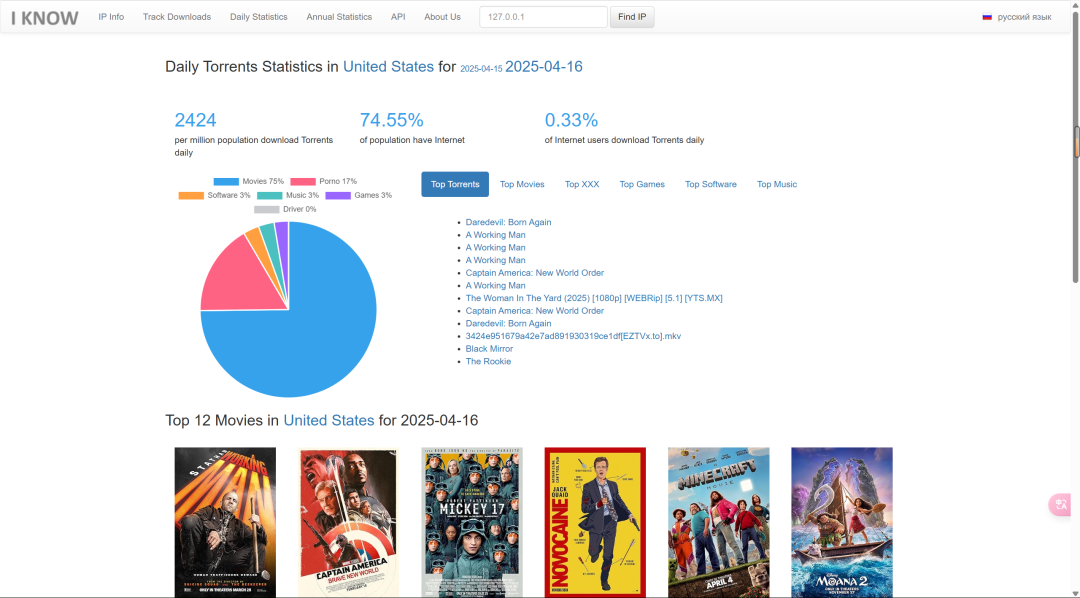
Task: Select the Top Torrents tab
Action: tap(455, 184)
